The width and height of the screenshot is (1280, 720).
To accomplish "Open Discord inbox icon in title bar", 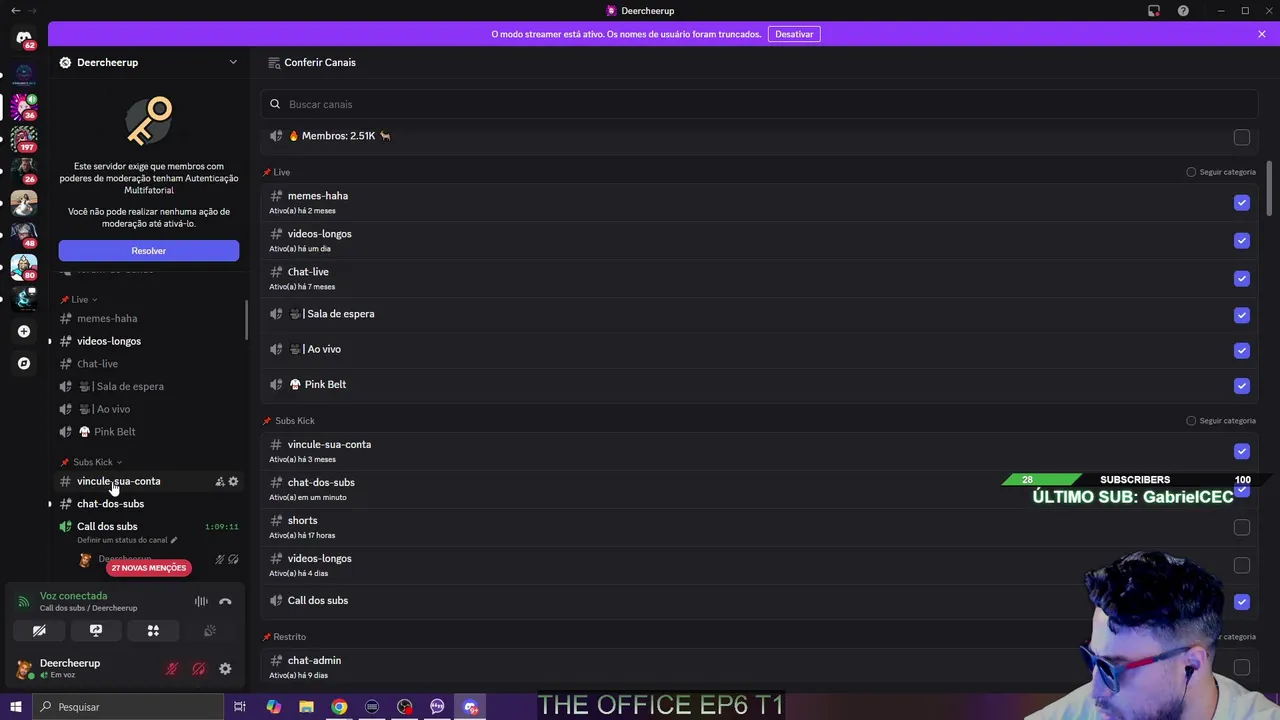I will pyautogui.click(x=1154, y=11).
